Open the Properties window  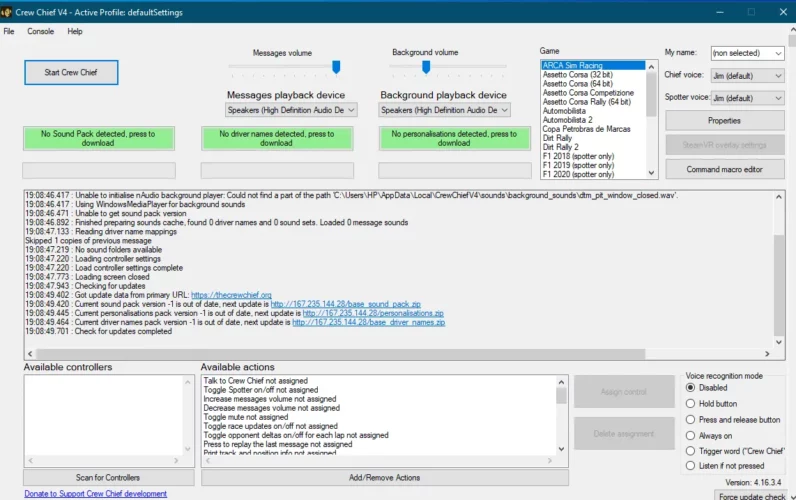724,120
